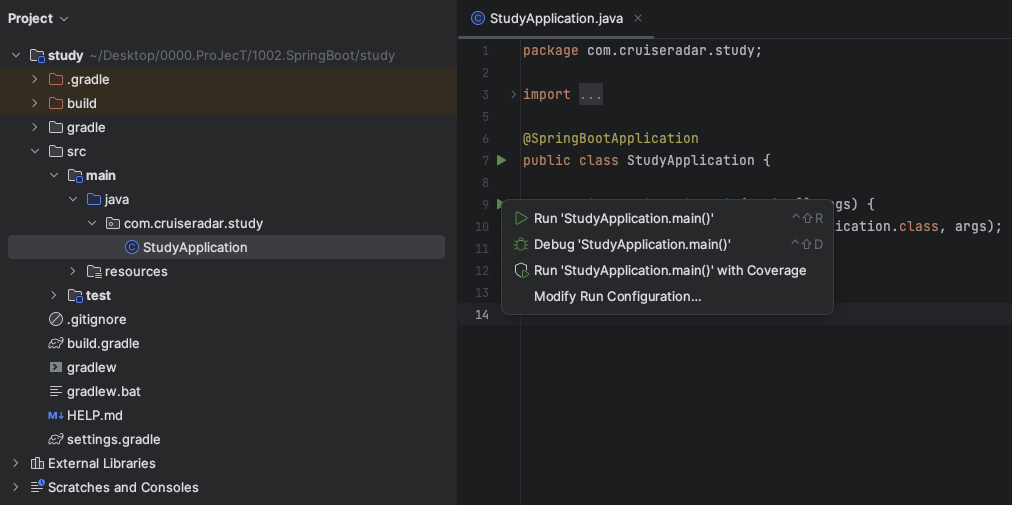This screenshot has width=1012, height=505.
Task: Click the External Libraries icon
Action: tap(37, 463)
